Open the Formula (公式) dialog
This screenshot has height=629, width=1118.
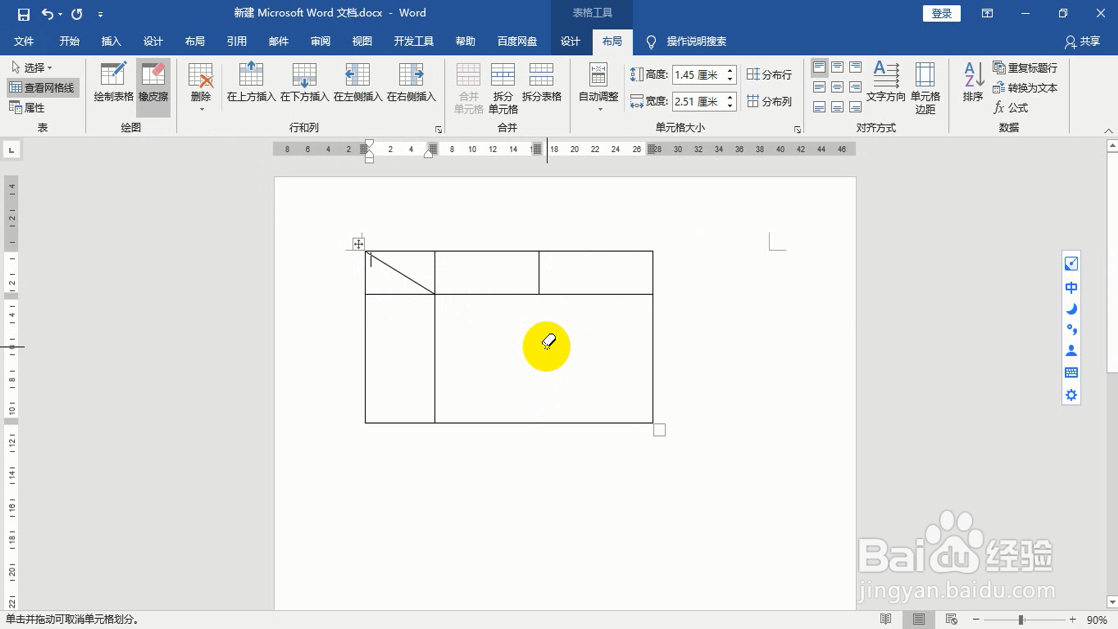point(1011,108)
